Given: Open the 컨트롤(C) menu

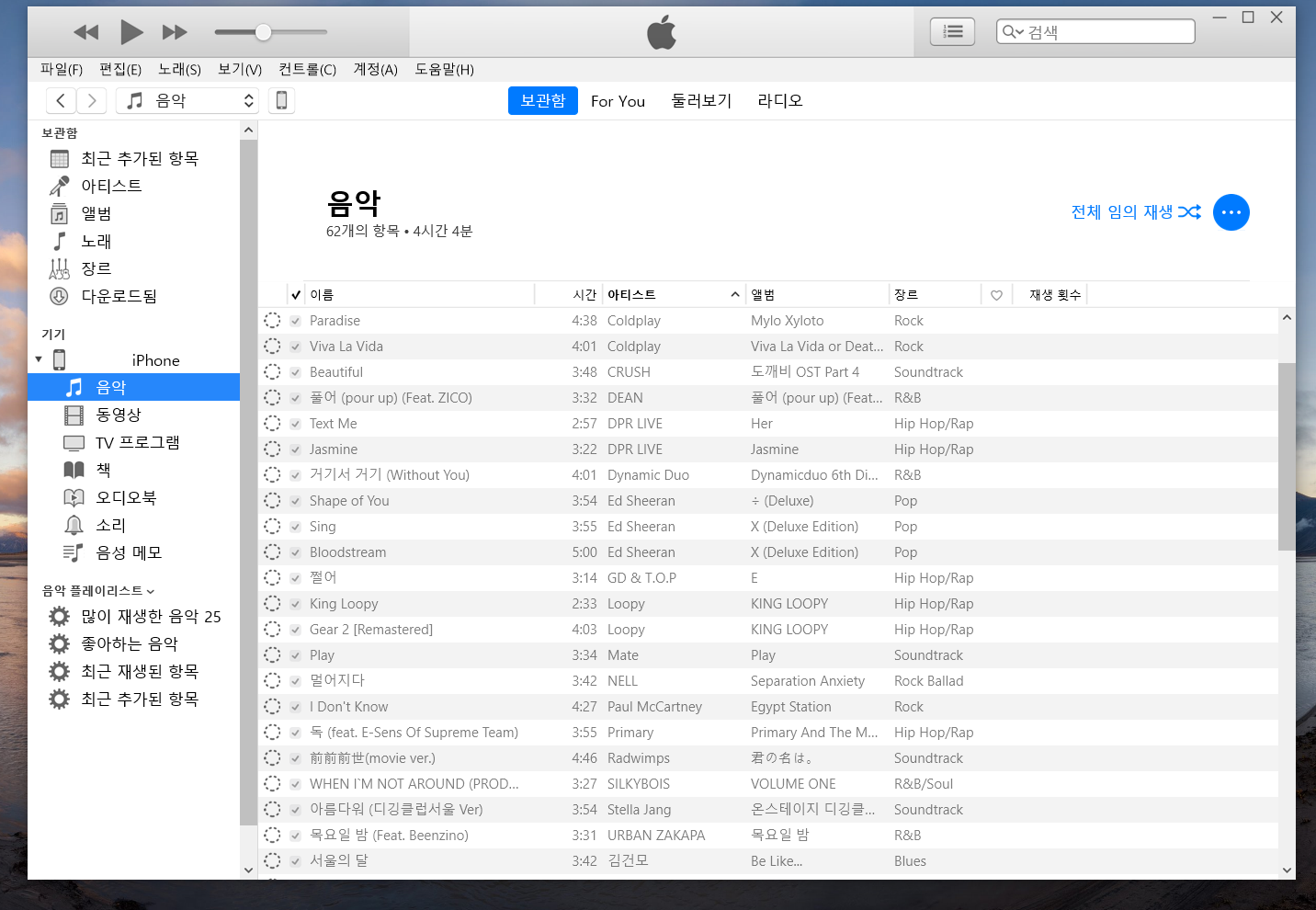Looking at the screenshot, I should click(307, 70).
